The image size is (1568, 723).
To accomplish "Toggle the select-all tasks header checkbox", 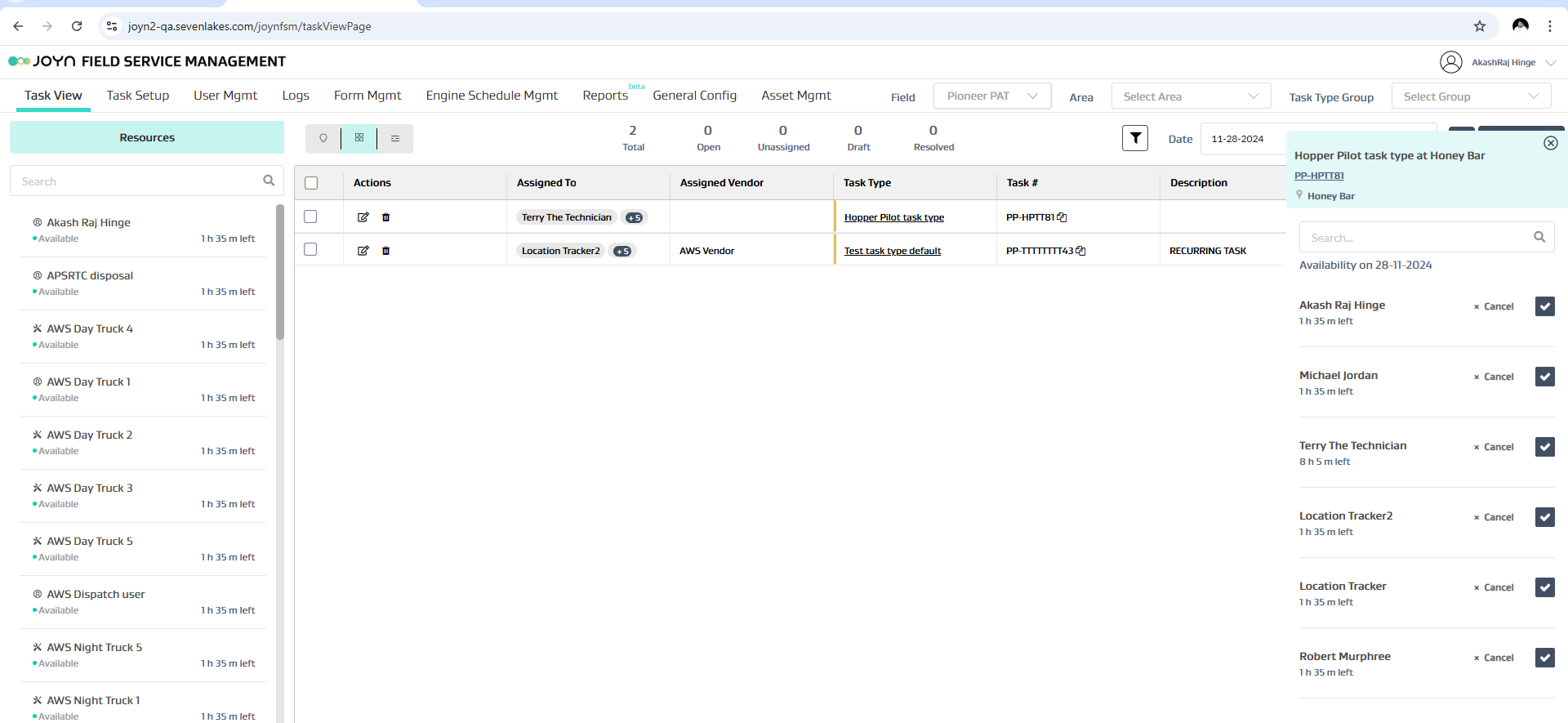I will (311, 183).
